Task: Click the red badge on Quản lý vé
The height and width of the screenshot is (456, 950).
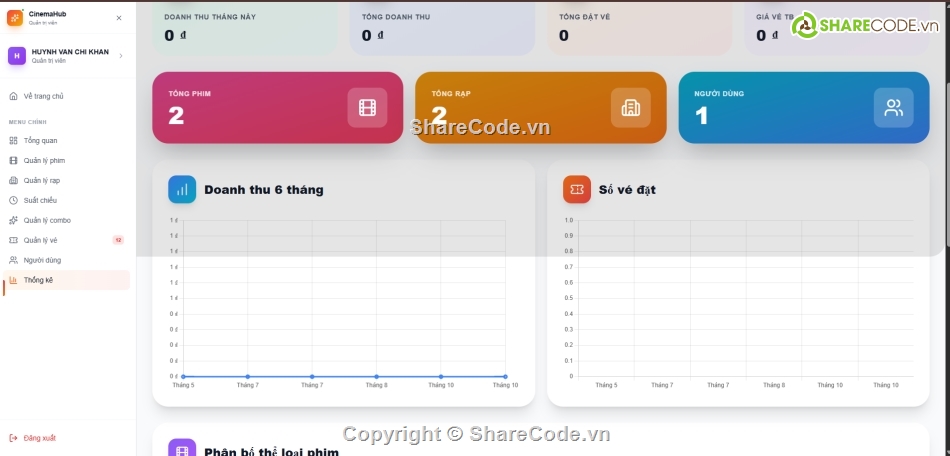Action: click(x=118, y=240)
